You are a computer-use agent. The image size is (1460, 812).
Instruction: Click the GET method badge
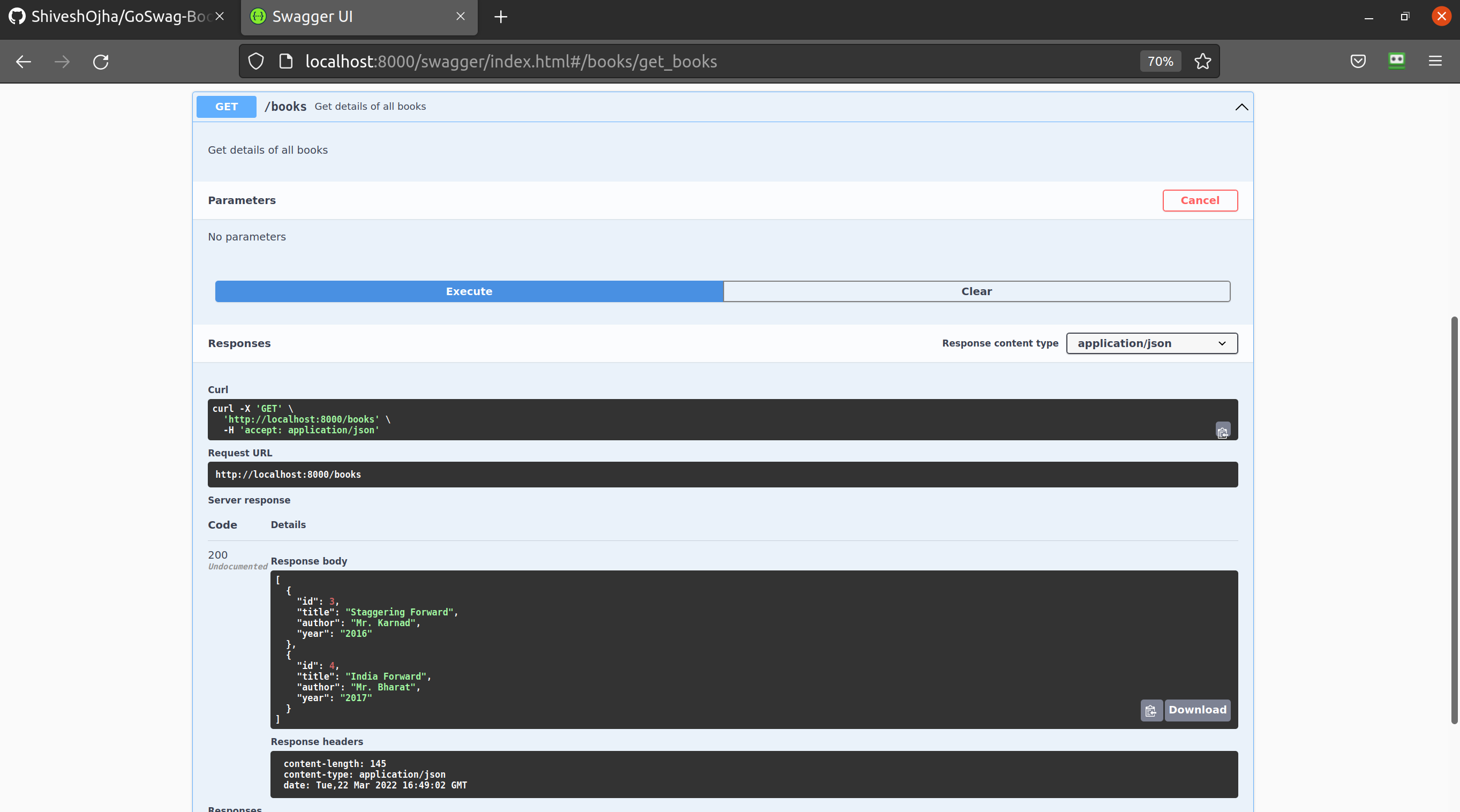pos(225,107)
